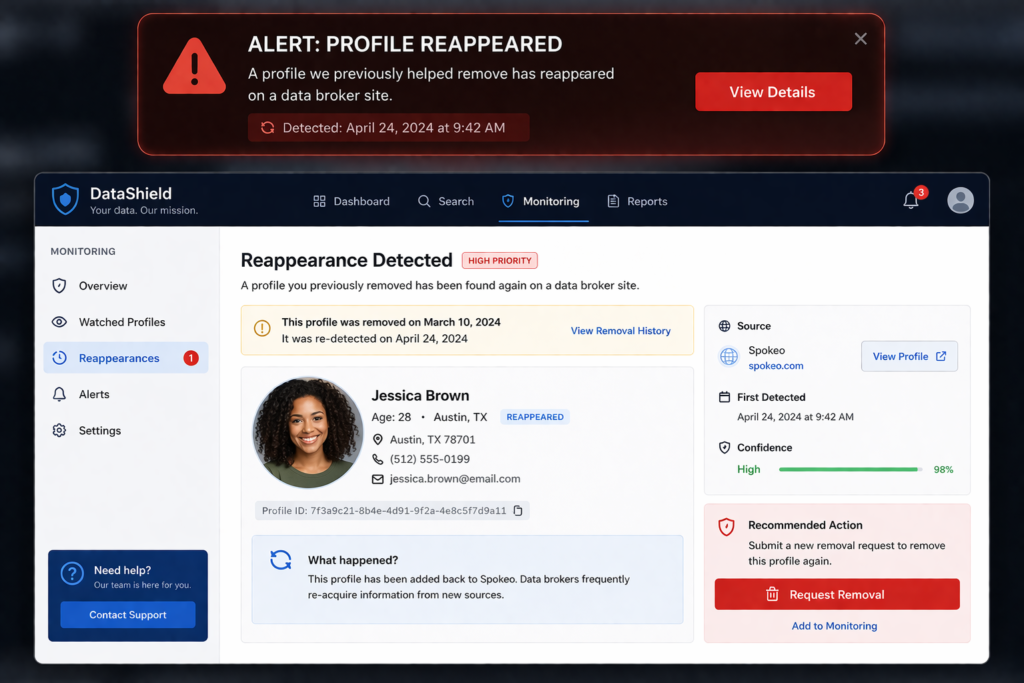Click the question mark icon in Need help panel

point(72,573)
